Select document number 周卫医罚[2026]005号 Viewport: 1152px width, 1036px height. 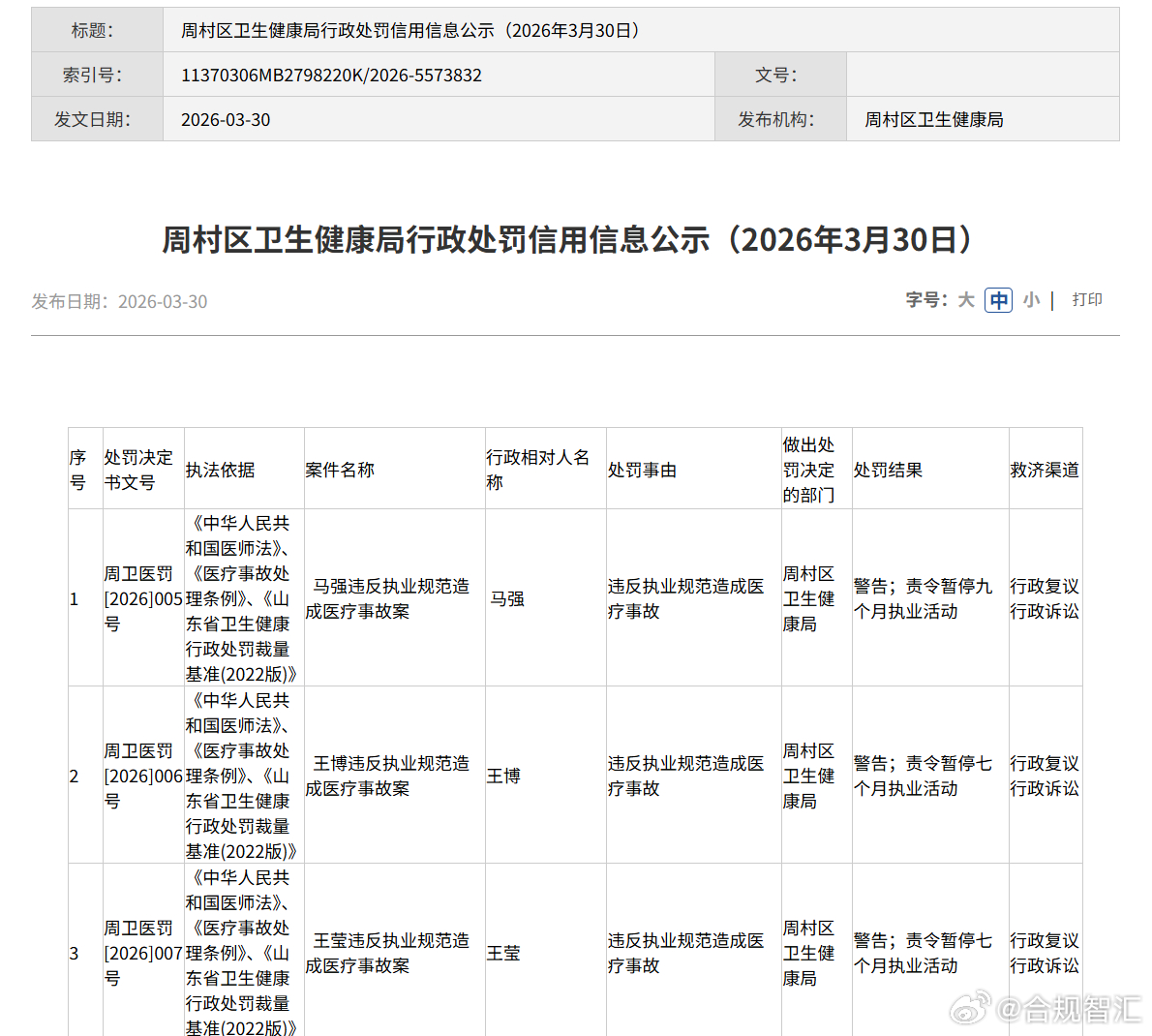click(x=142, y=598)
